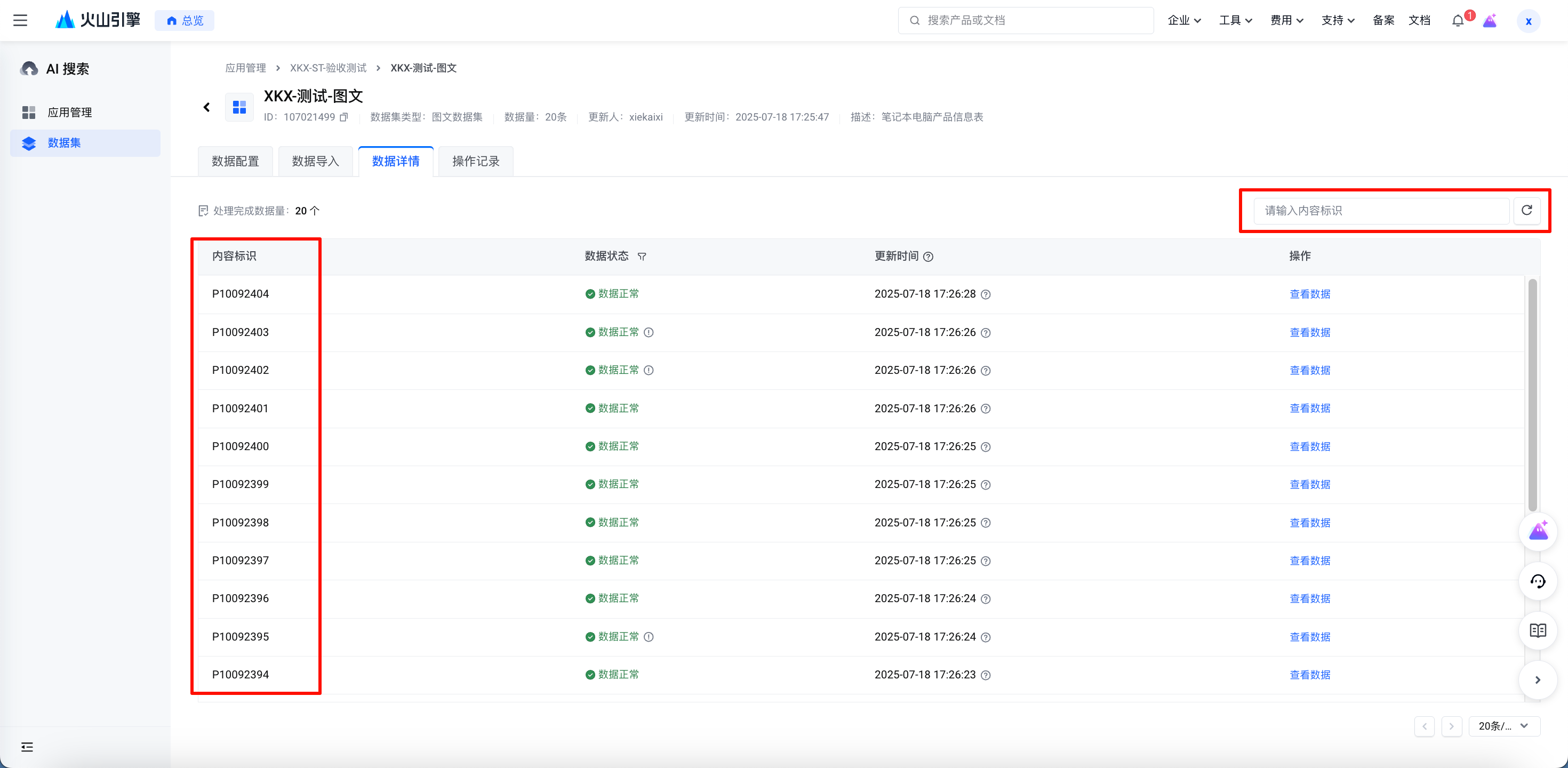Click the refresh icon beside the content ID search
1568x768 pixels.
pos(1526,210)
